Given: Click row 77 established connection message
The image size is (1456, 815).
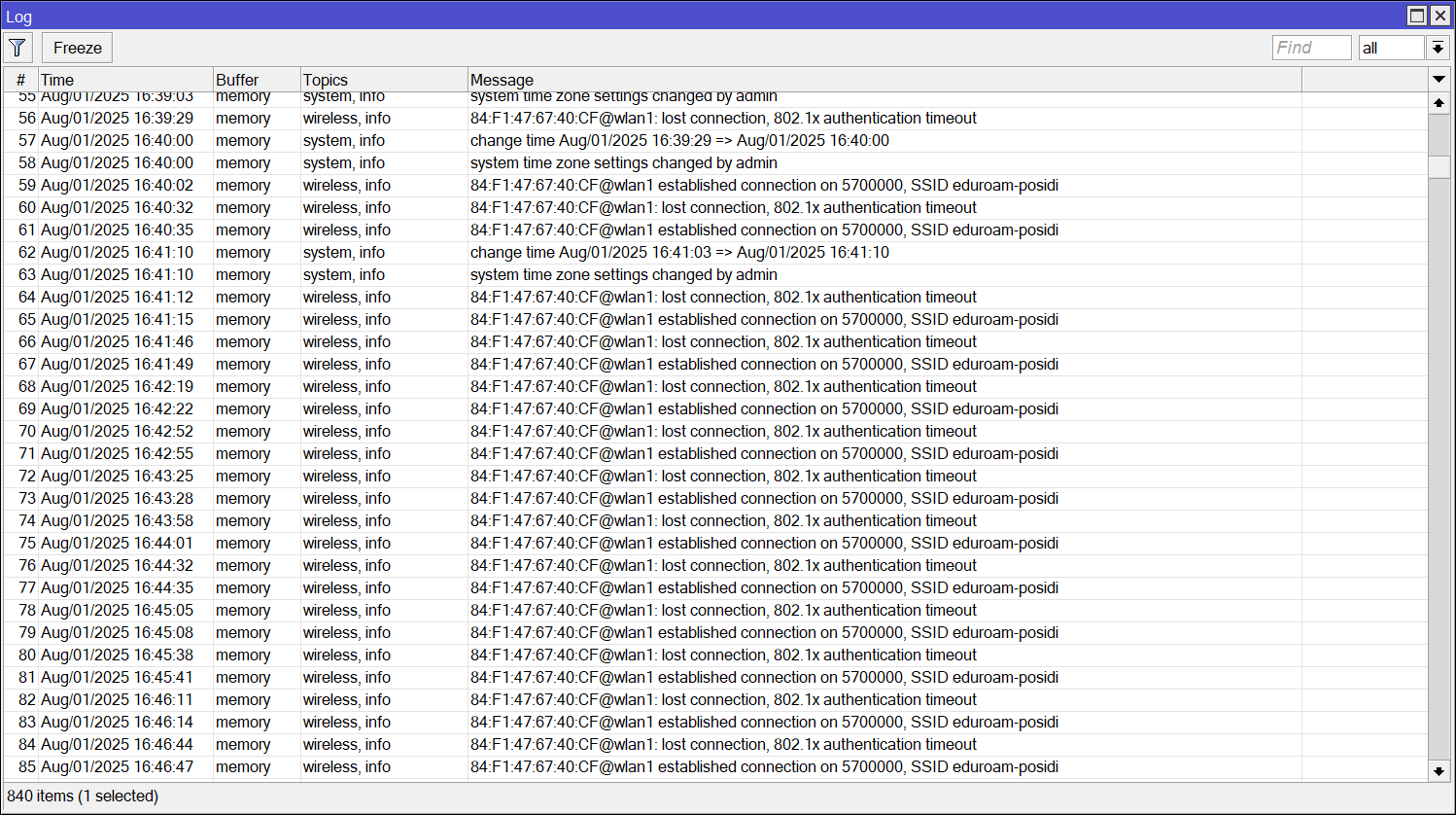Looking at the screenshot, I should pyautogui.click(x=764, y=587).
